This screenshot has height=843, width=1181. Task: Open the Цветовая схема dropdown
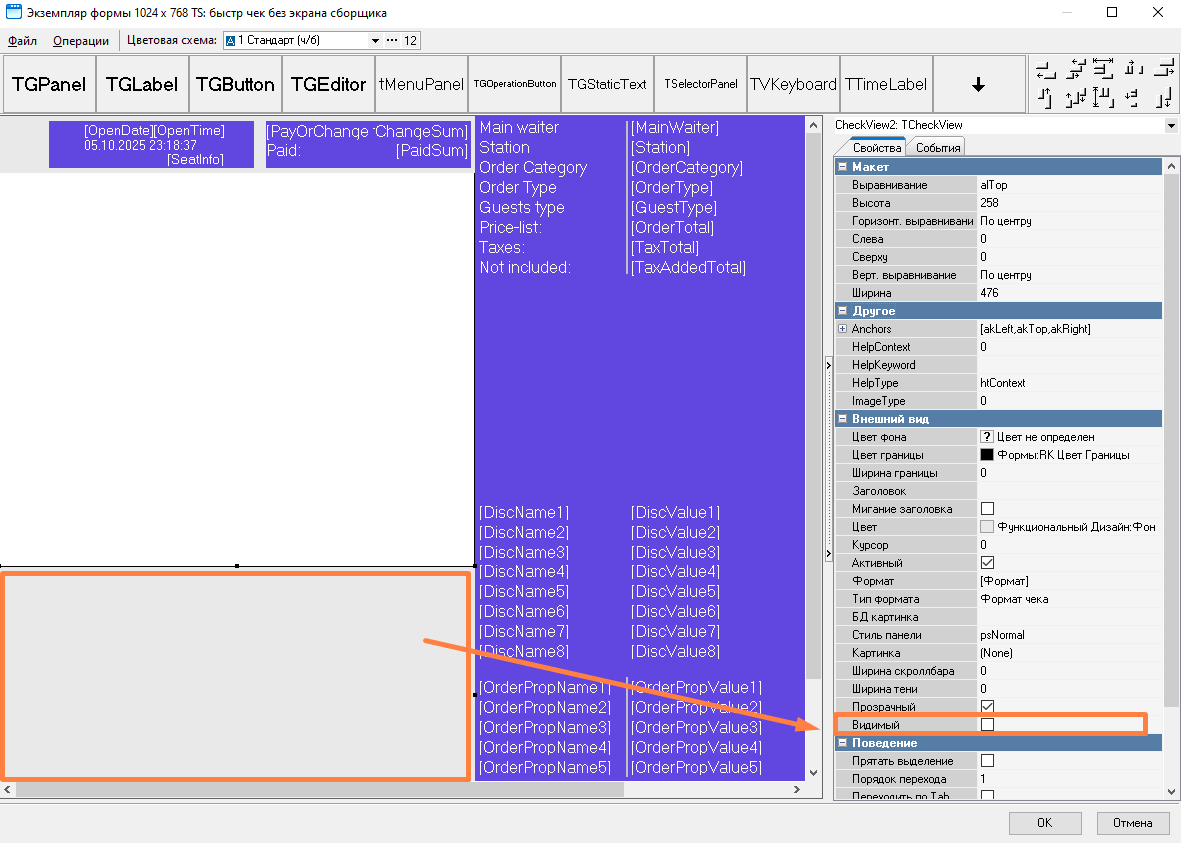pos(376,41)
